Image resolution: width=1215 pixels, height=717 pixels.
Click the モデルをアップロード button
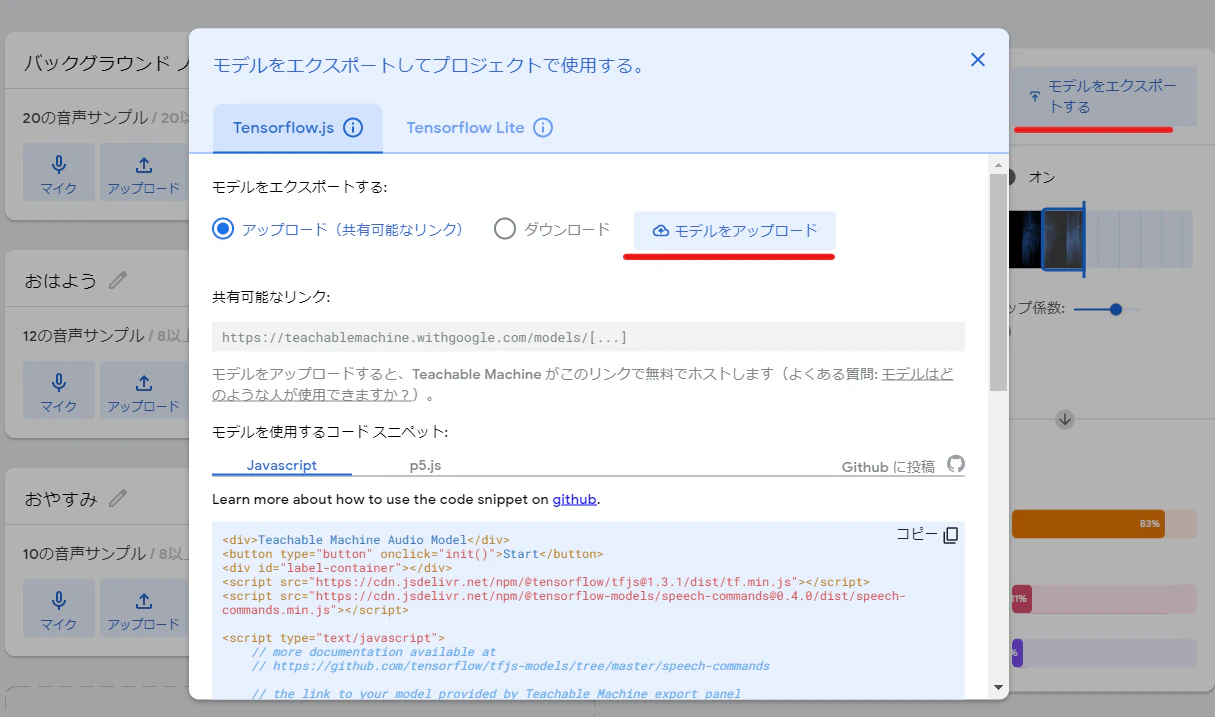735,231
